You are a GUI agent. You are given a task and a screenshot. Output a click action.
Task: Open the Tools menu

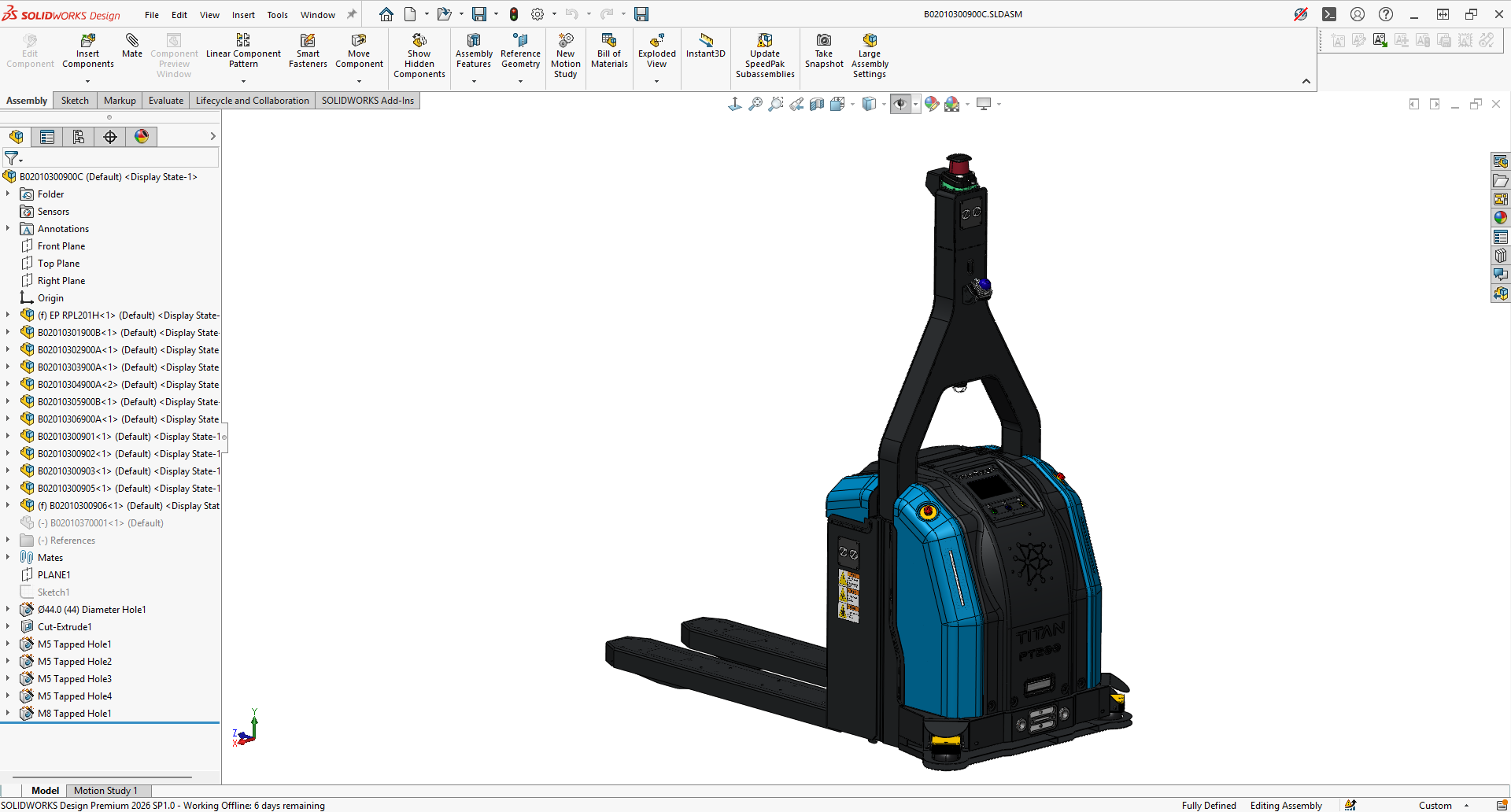(x=277, y=15)
